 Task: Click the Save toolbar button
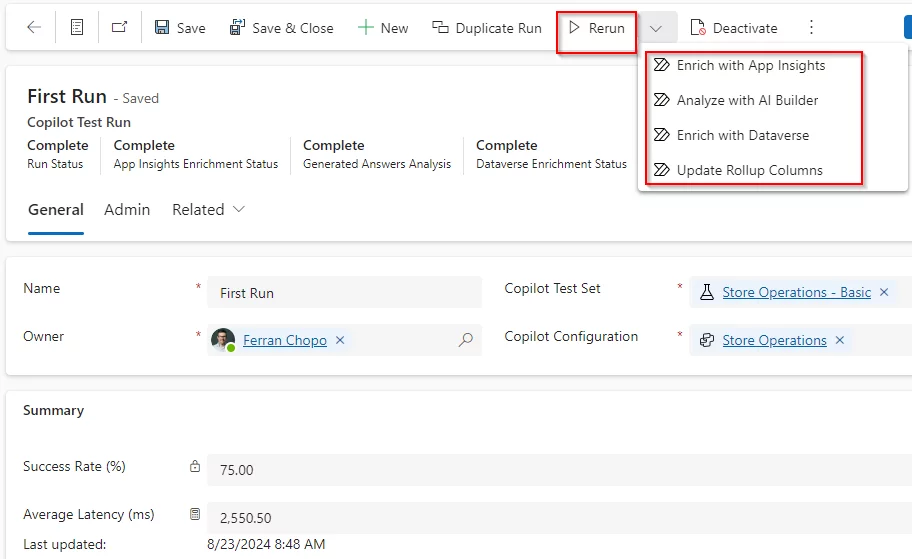pos(180,28)
